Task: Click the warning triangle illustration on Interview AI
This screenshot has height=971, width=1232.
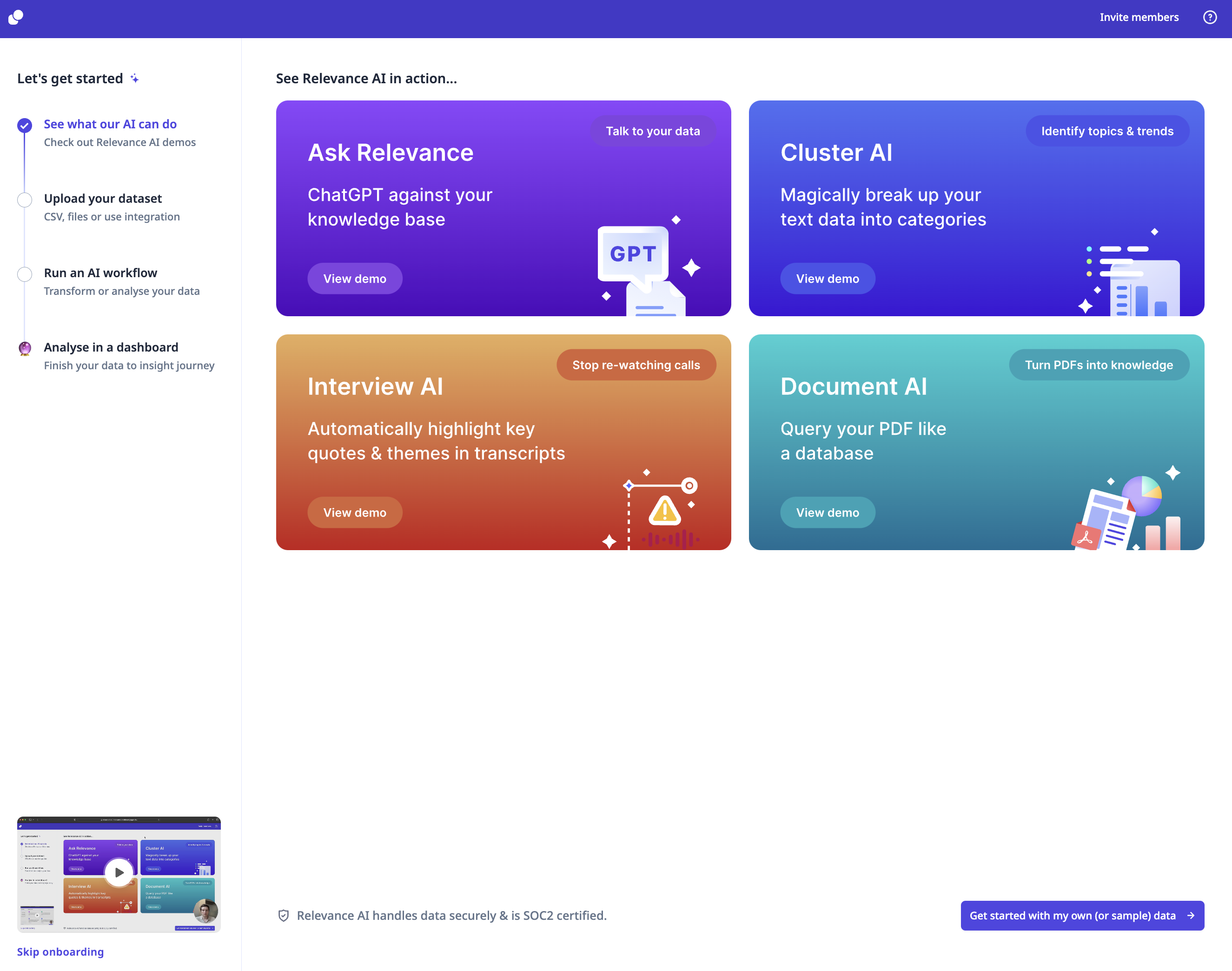Action: pyautogui.click(x=664, y=511)
